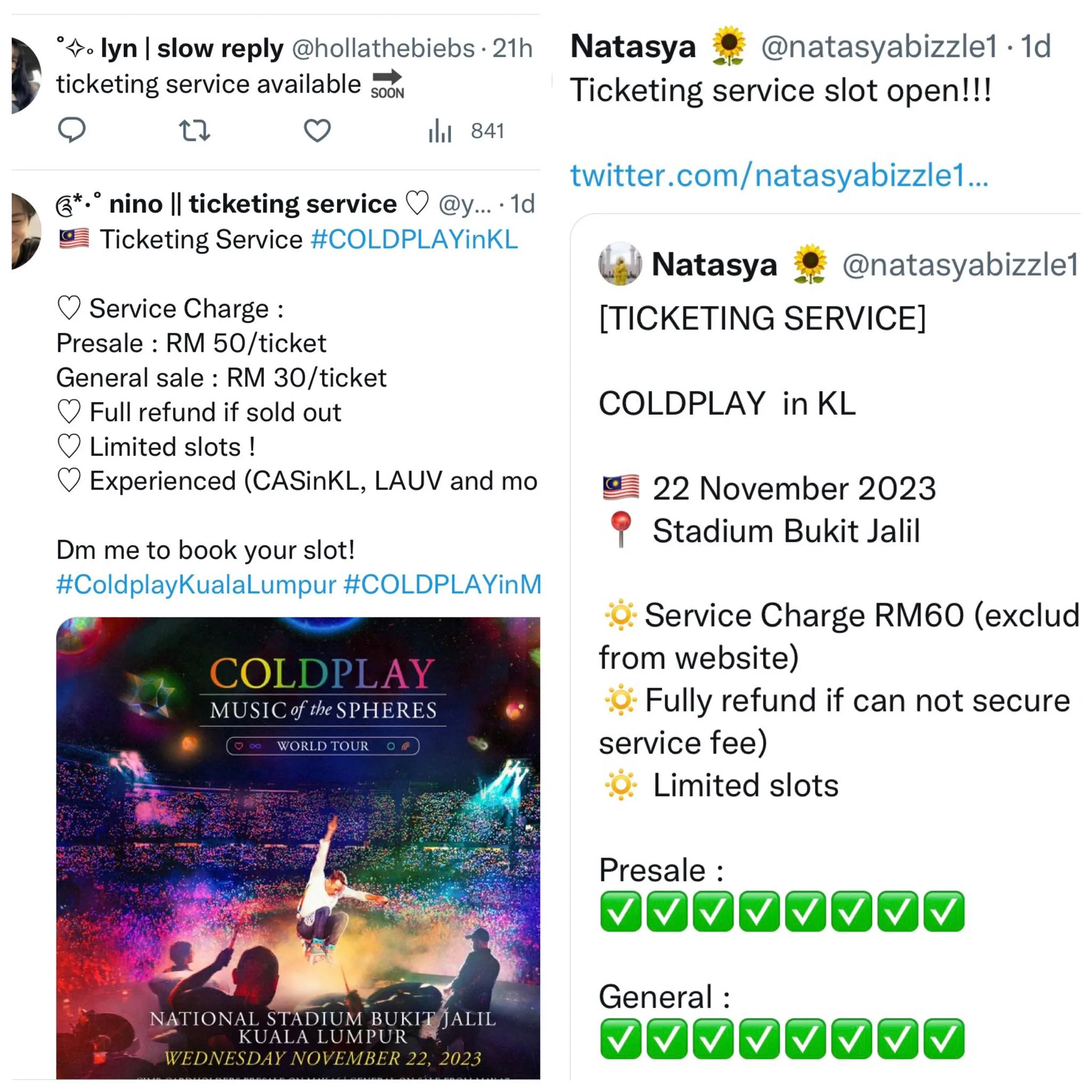Screen dimensions: 1092x1092
Task: Click the Natasya name in the quoted tweet
Action: (x=714, y=264)
